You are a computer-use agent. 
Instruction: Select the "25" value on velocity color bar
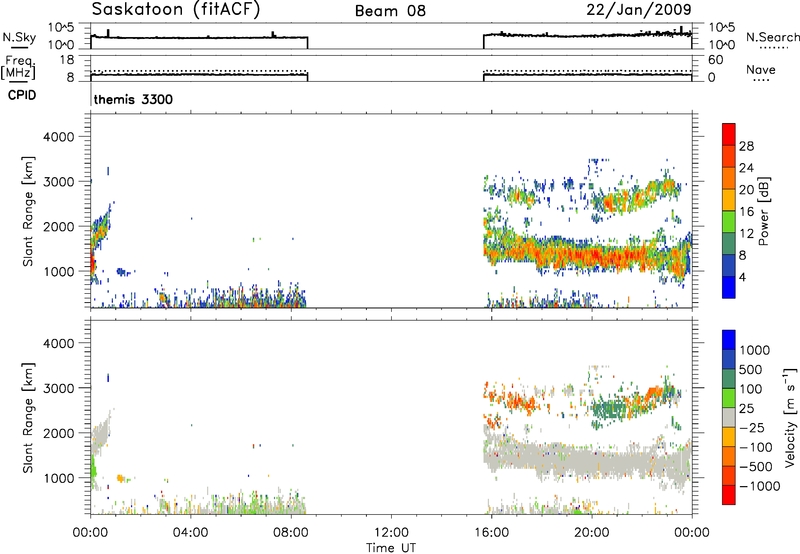tap(746, 409)
